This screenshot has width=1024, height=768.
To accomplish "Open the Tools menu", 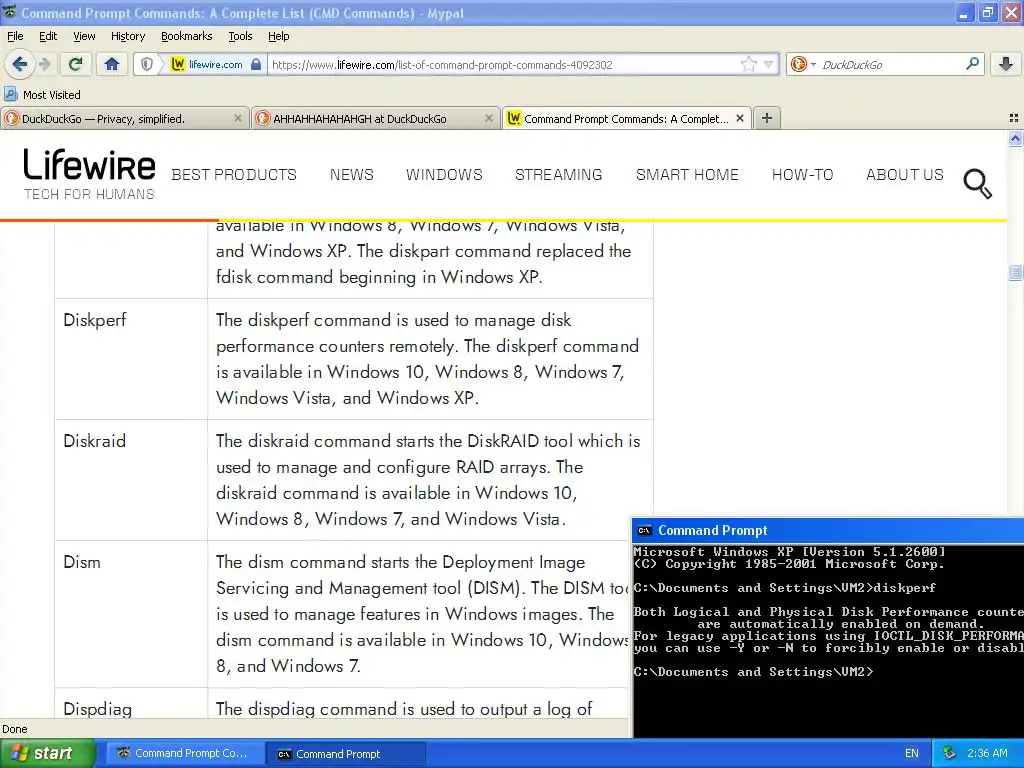I will [240, 36].
